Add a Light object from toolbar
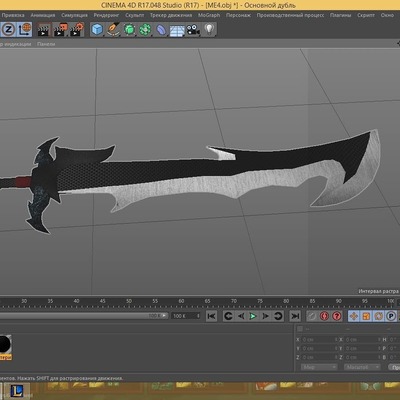 click(209, 30)
